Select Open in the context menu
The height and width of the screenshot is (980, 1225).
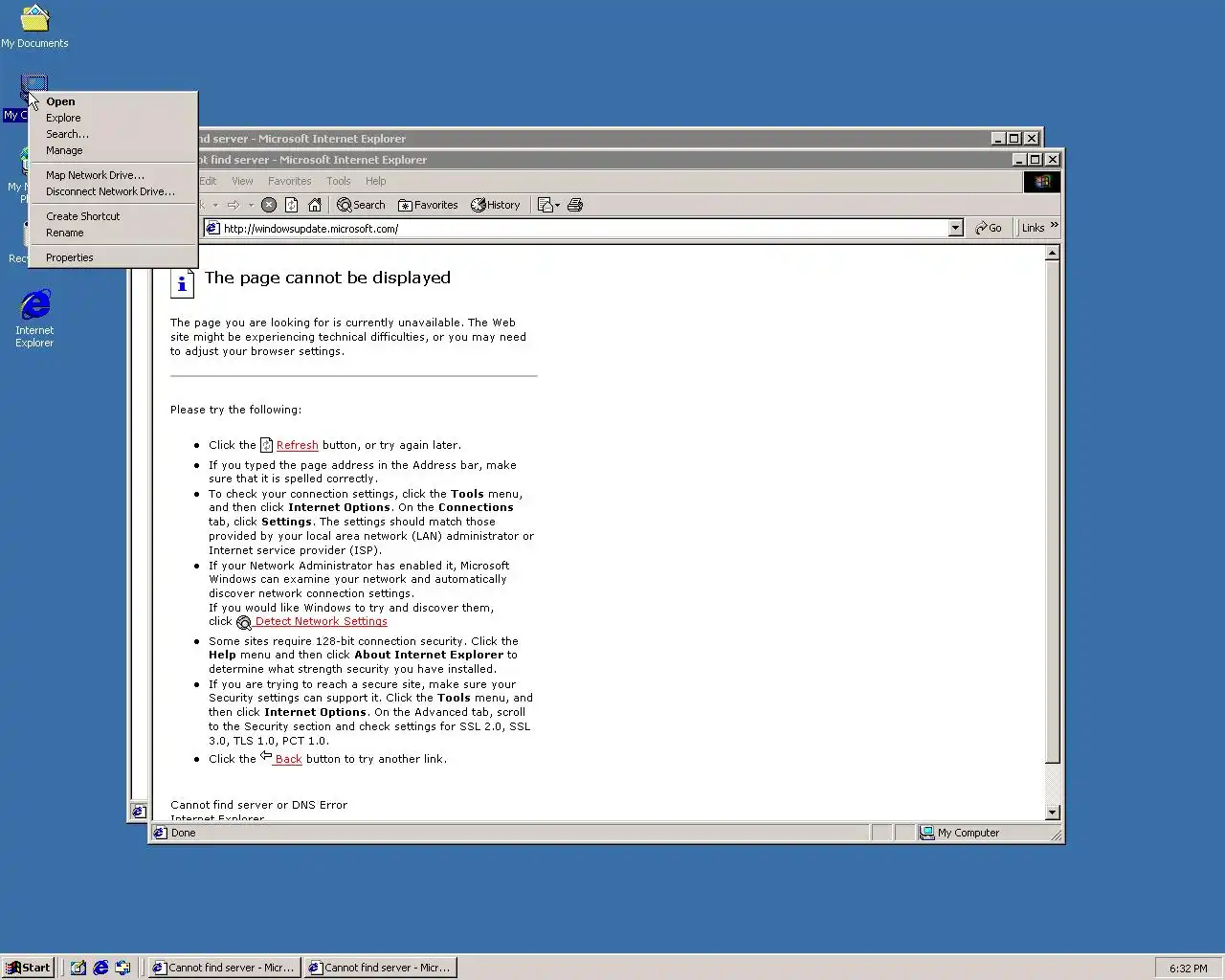[113, 101]
